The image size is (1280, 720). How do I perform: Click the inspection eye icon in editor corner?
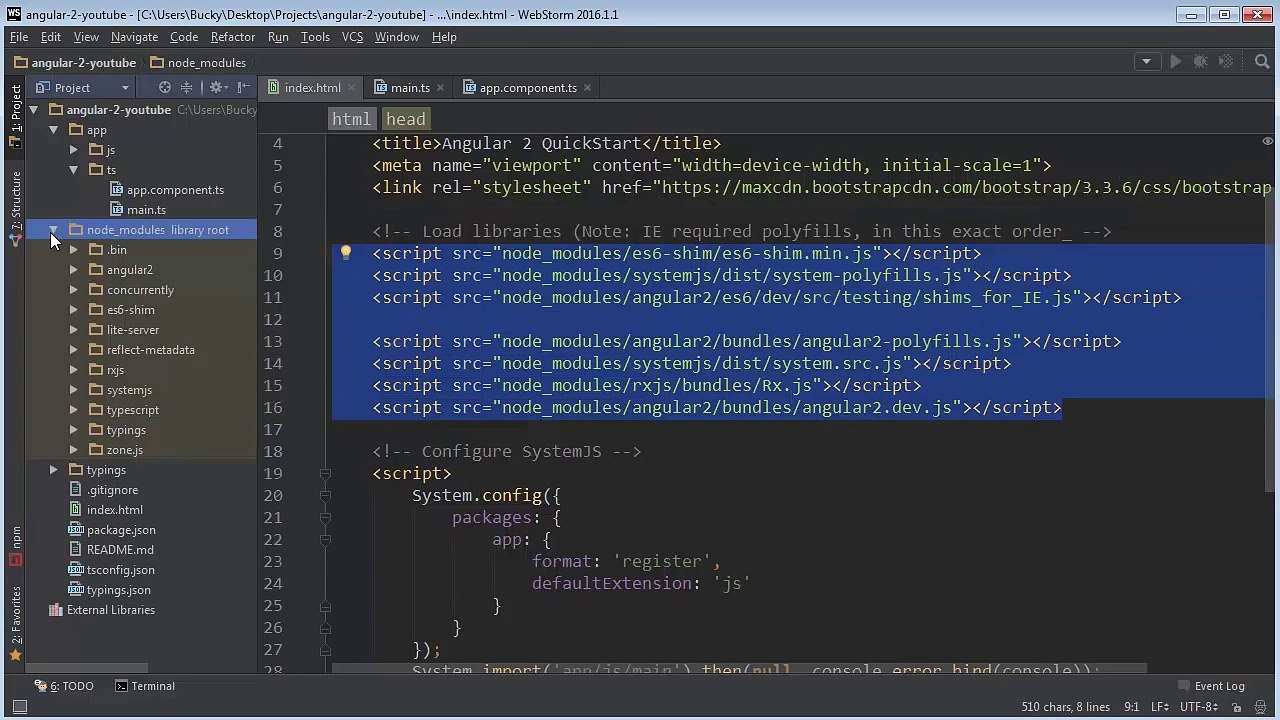point(1267,142)
